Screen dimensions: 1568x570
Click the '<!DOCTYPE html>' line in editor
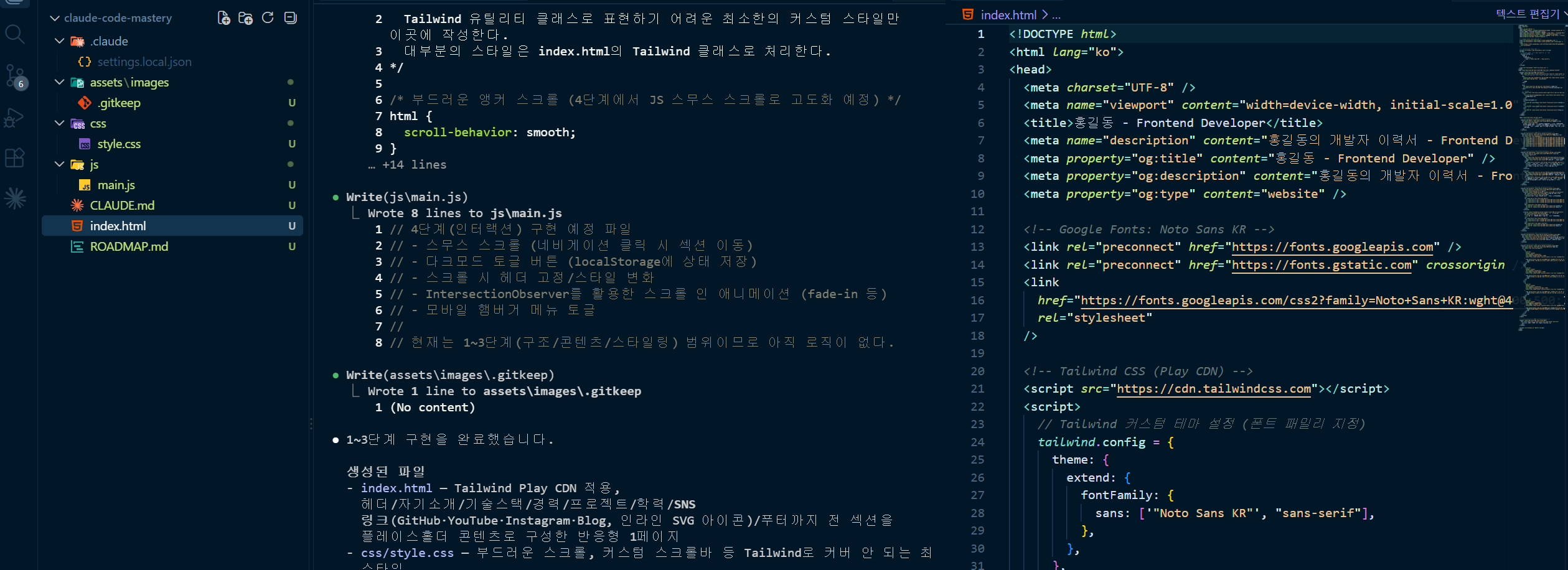pos(1063,34)
